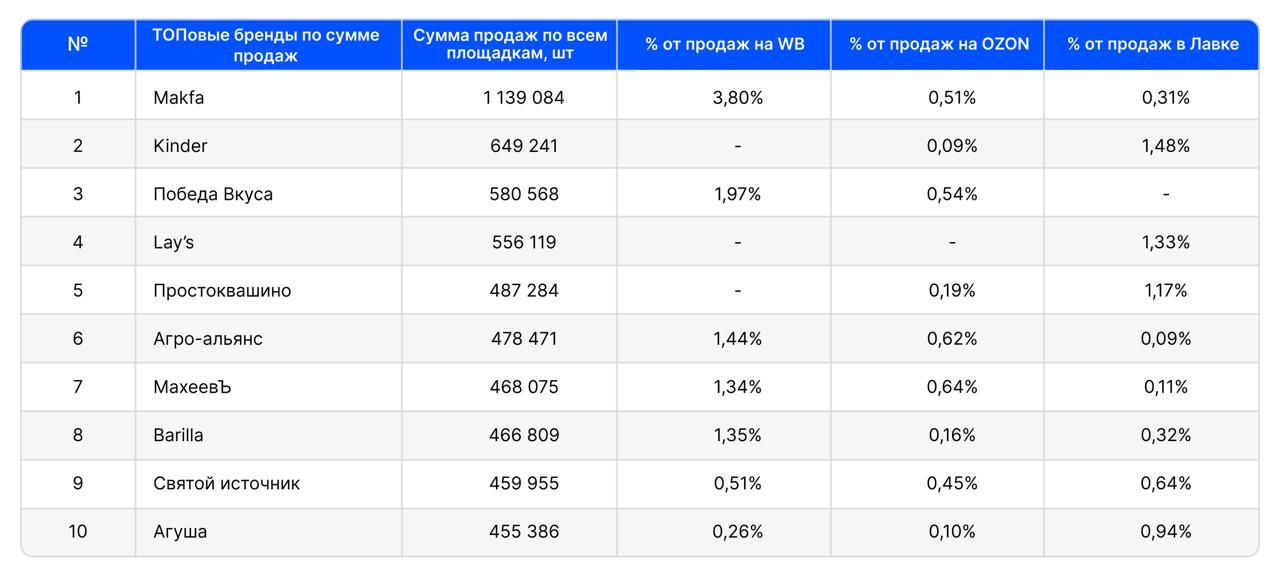This screenshot has width=1280, height=576.
Task: Select the 3,80% WB share cell
Action: pyautogui.click(x=738, y=98)
